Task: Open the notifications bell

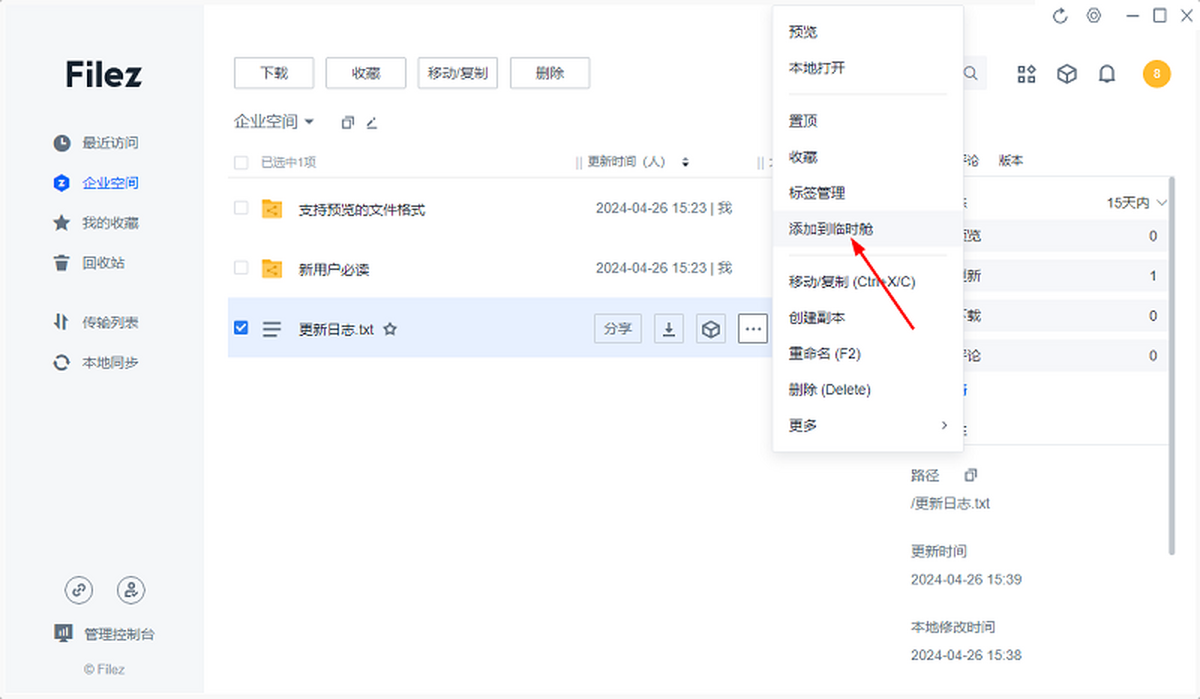Action: [1107, 74]
